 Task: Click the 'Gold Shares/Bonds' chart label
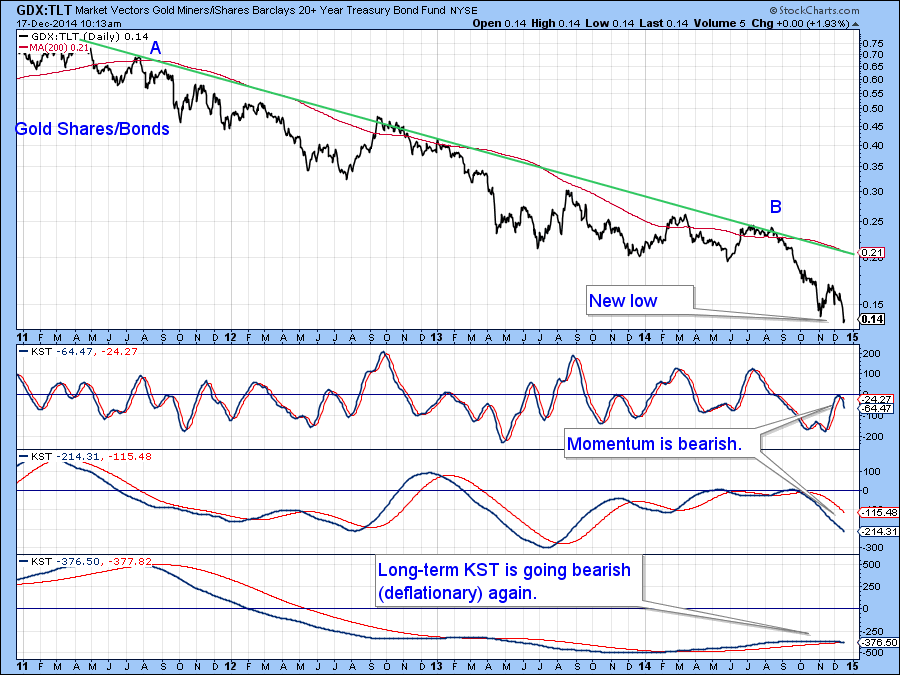pos(92,129)
